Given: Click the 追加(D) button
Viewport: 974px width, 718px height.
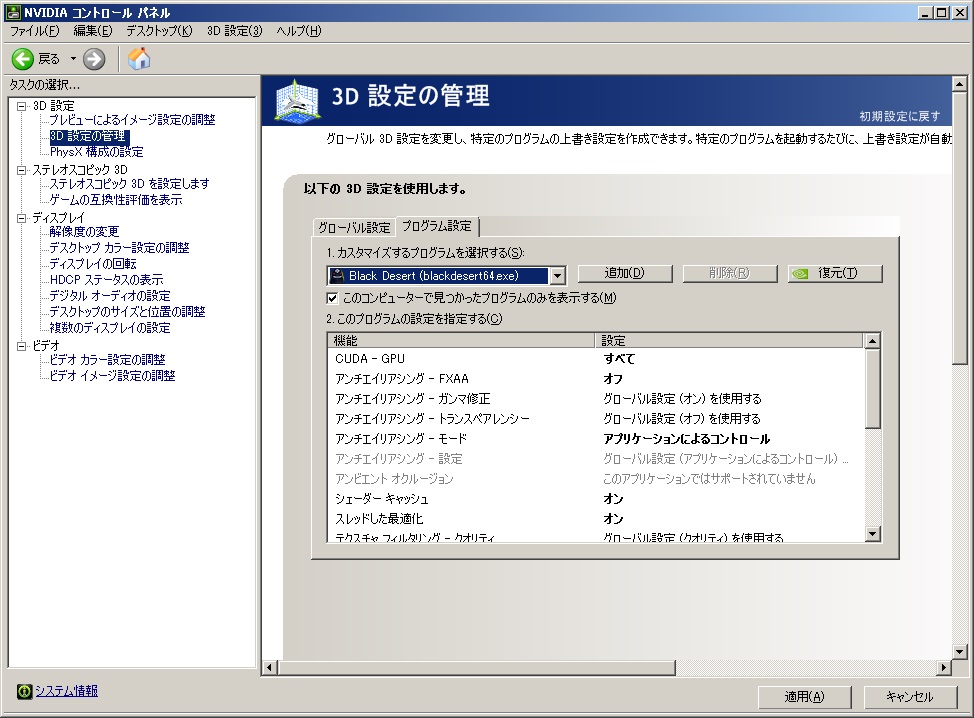Looking at the screenshot, I should pyautogui.click(x=625, y=273).
